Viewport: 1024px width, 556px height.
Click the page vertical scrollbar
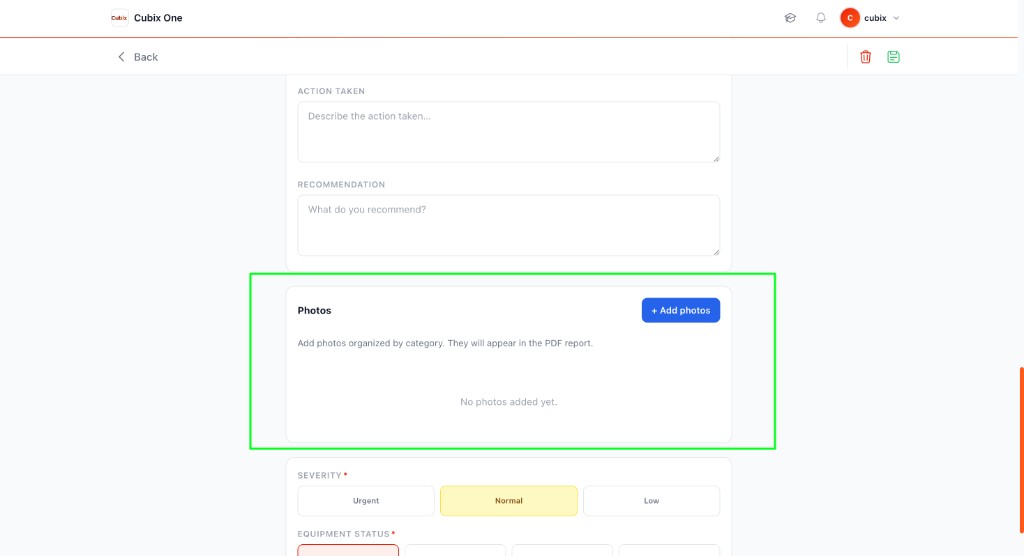click(x=1021, y=450)
